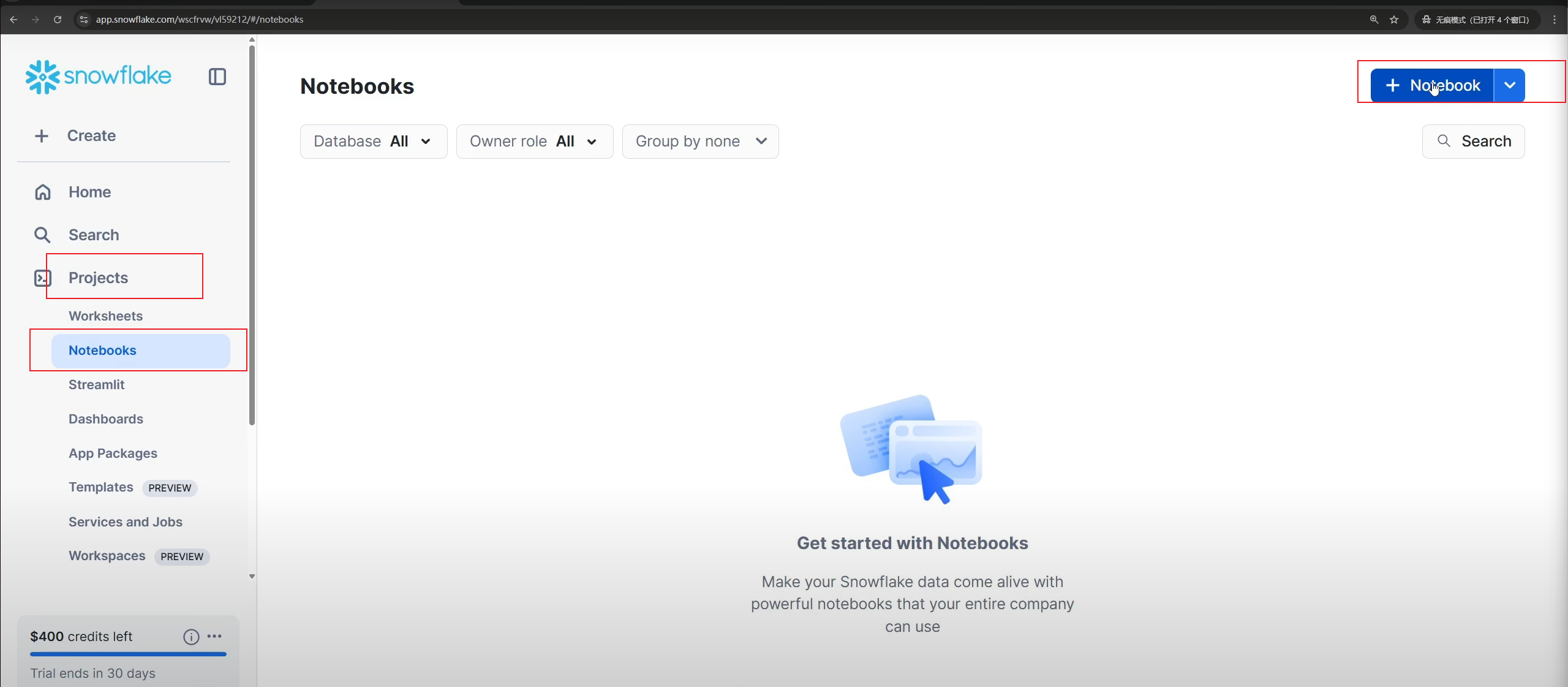Click the notebooks Search field
This screenshot has height=687, width=1568.
[x=1473, y=142]
